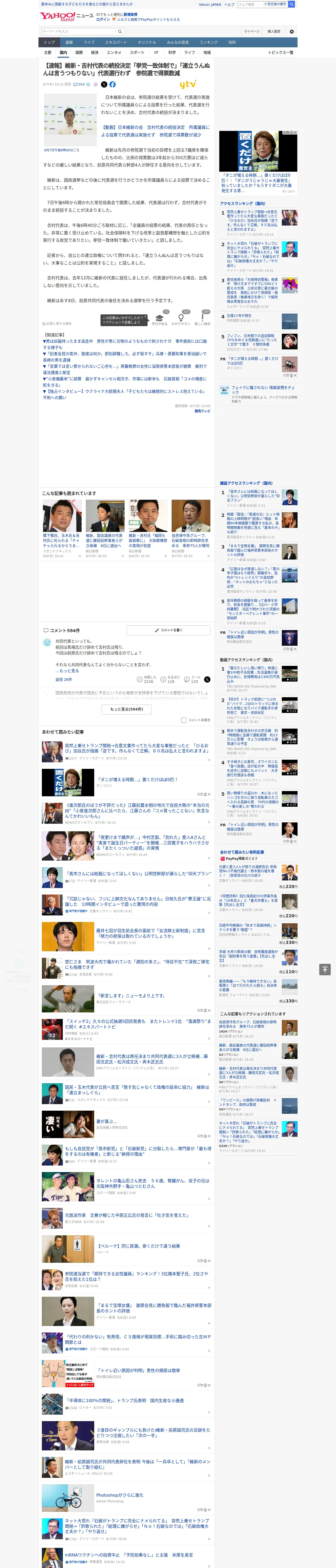Click the commenter avatar icon
The width and height of the screenshot is (336, 1568).
tap(47, 643)
